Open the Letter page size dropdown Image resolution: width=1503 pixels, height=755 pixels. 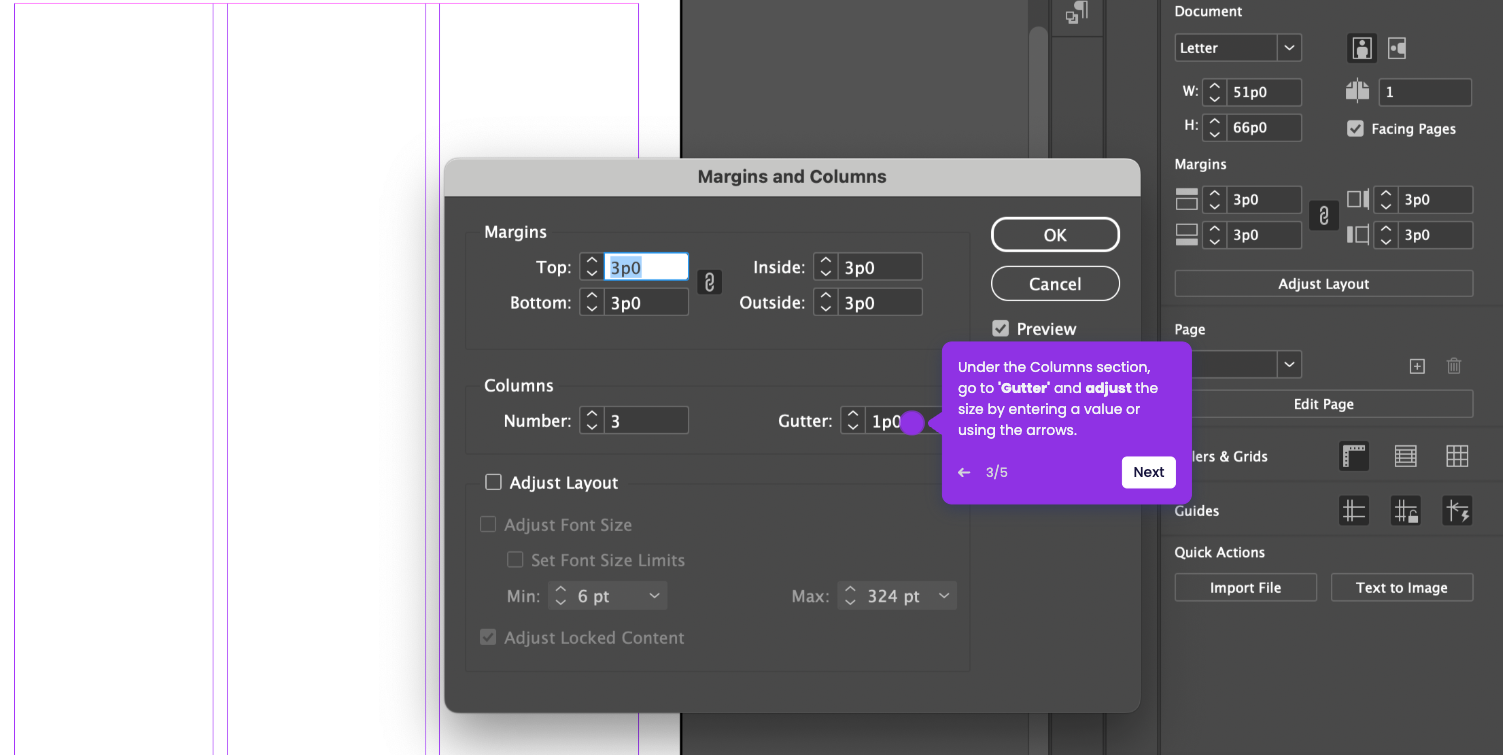1238,48
